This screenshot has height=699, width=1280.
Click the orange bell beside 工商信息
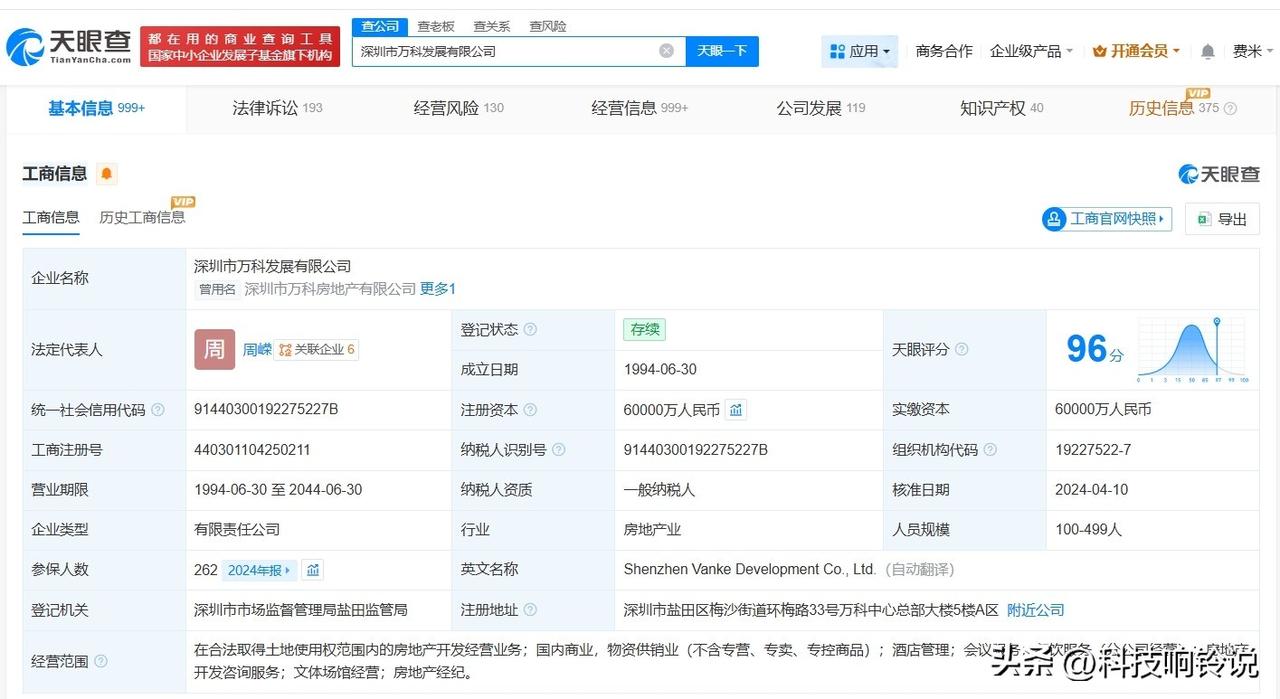pos(107,174)
